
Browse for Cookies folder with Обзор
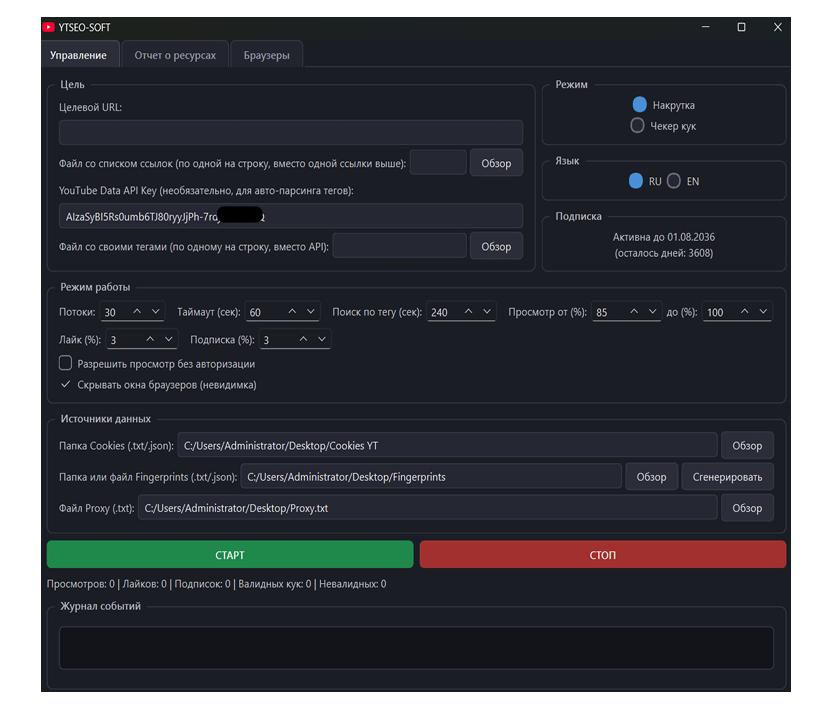(747, 446)
